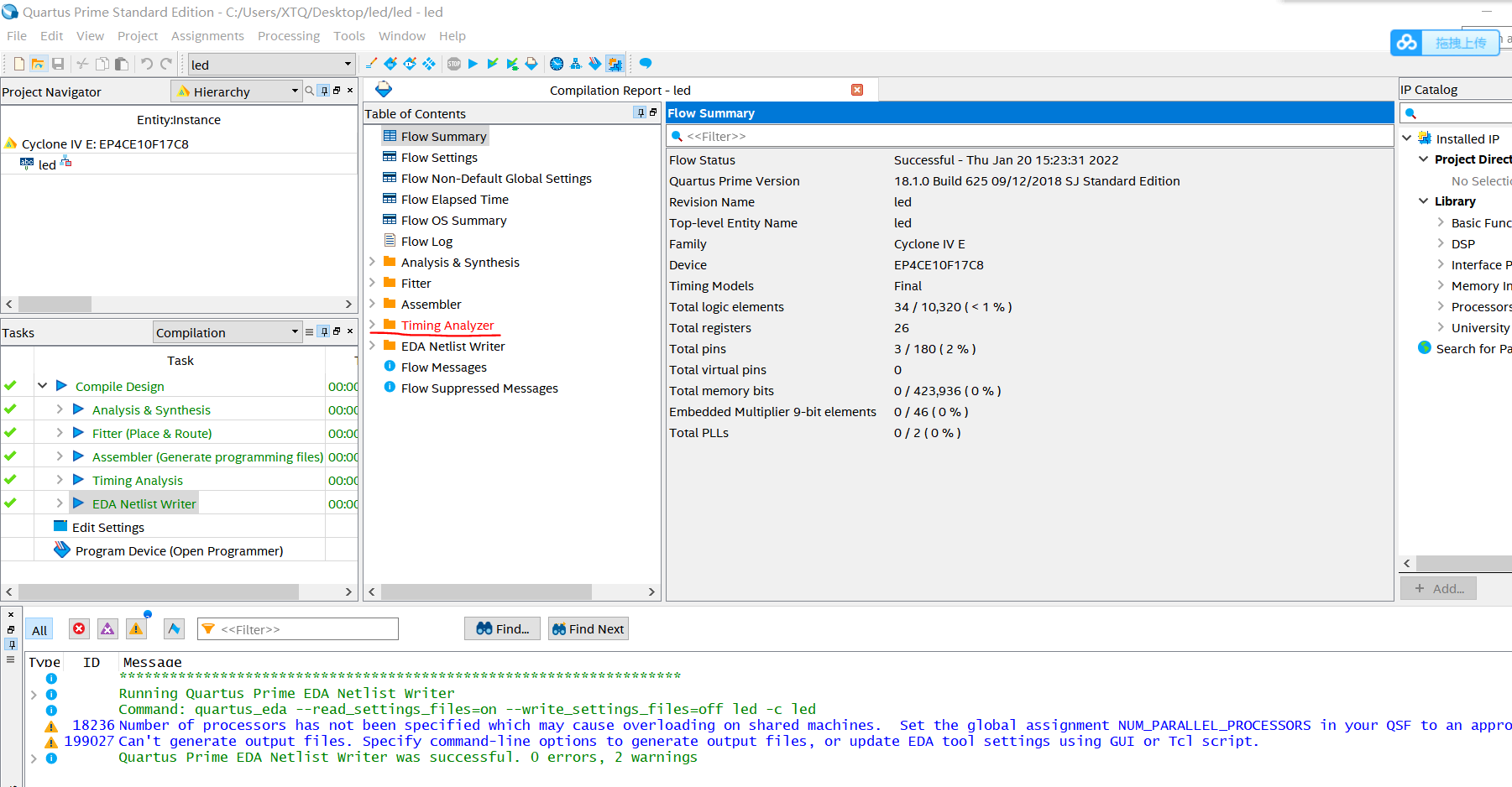Expand the Fitter (Place & Route) task
This screenshot has width=1512, height=787.
pyautogui.click(x=60, y=433)
